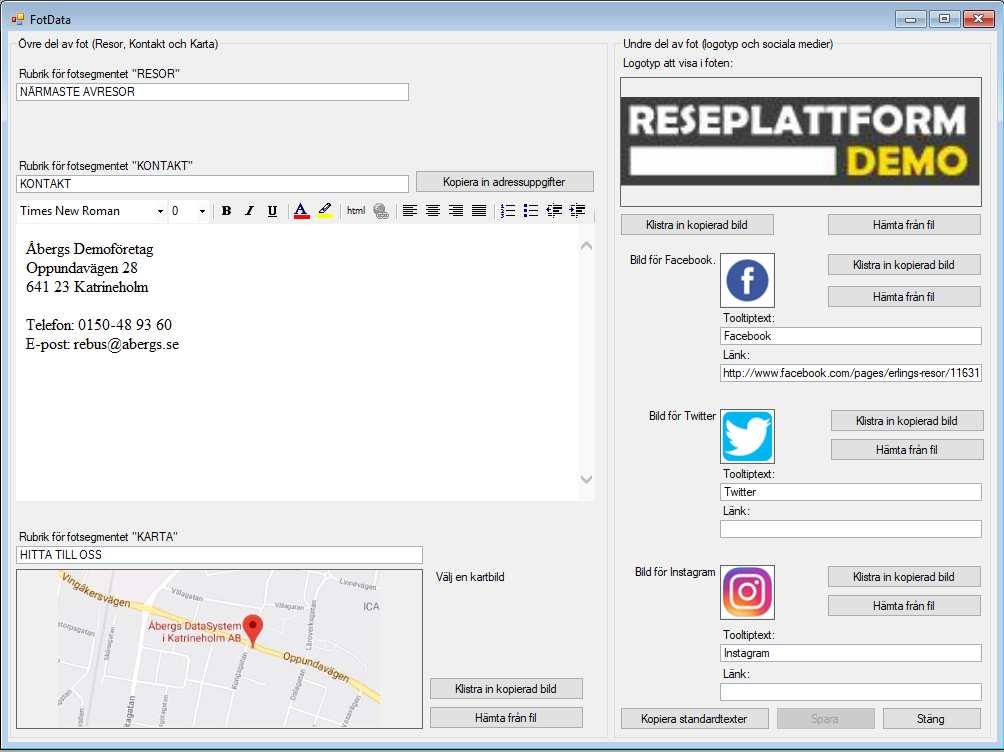Paste copied image for Twitter
This screenshot has height=752, width=1004.
click(x=907, y=421)
